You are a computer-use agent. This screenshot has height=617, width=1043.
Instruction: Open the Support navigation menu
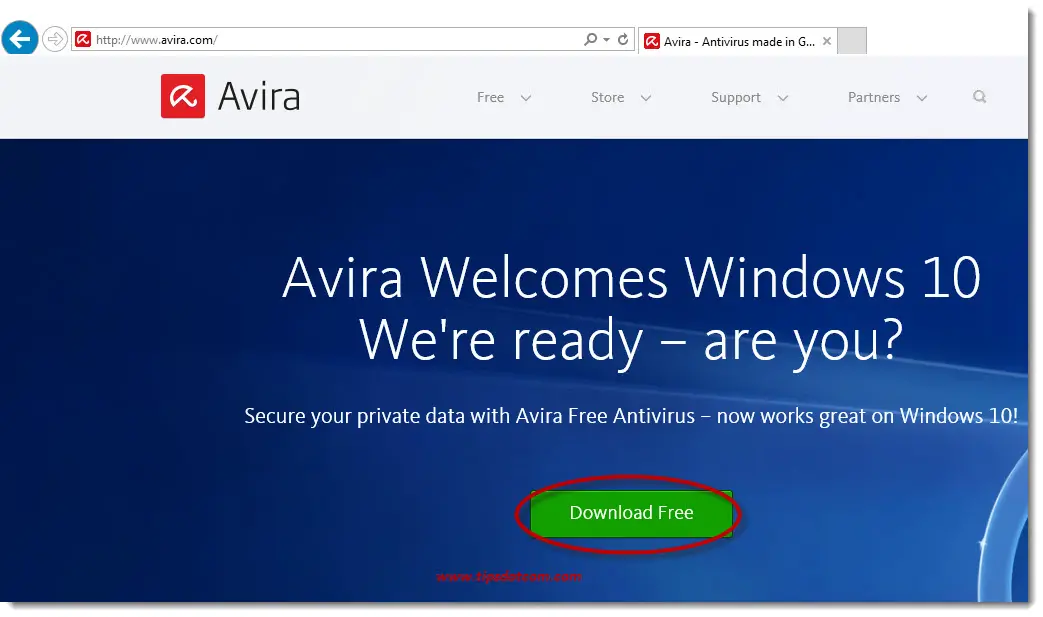(x=736, y=98)
